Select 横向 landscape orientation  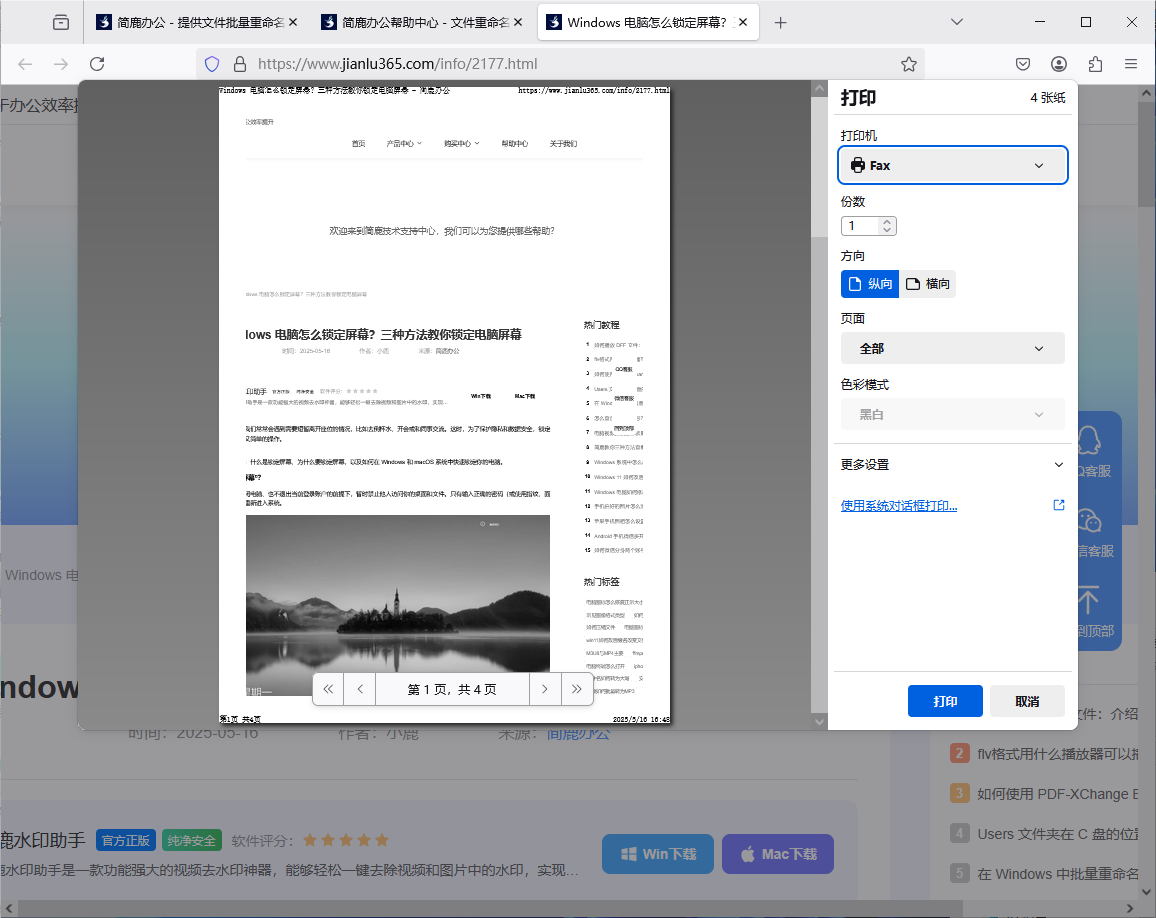point(928,283)
